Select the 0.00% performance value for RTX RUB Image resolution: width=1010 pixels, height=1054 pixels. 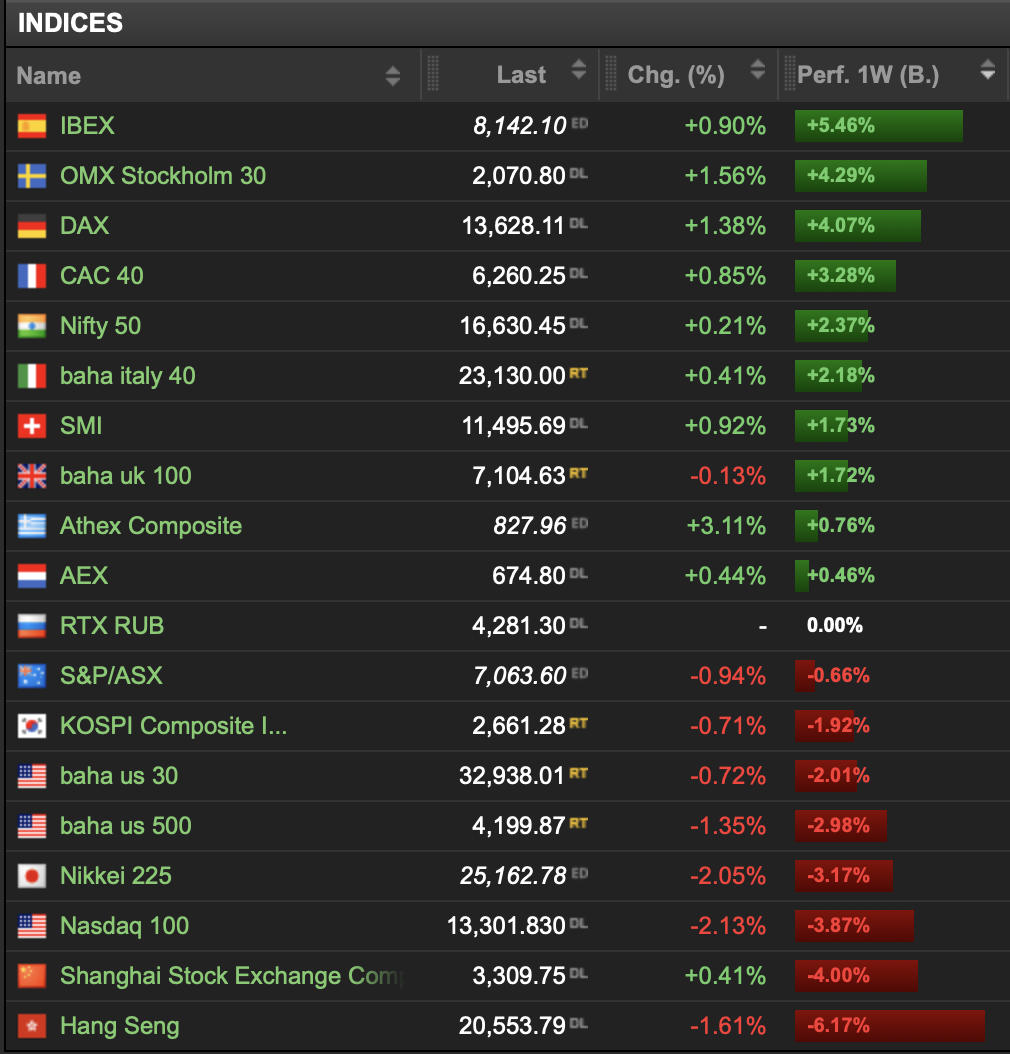pos(835,626)
